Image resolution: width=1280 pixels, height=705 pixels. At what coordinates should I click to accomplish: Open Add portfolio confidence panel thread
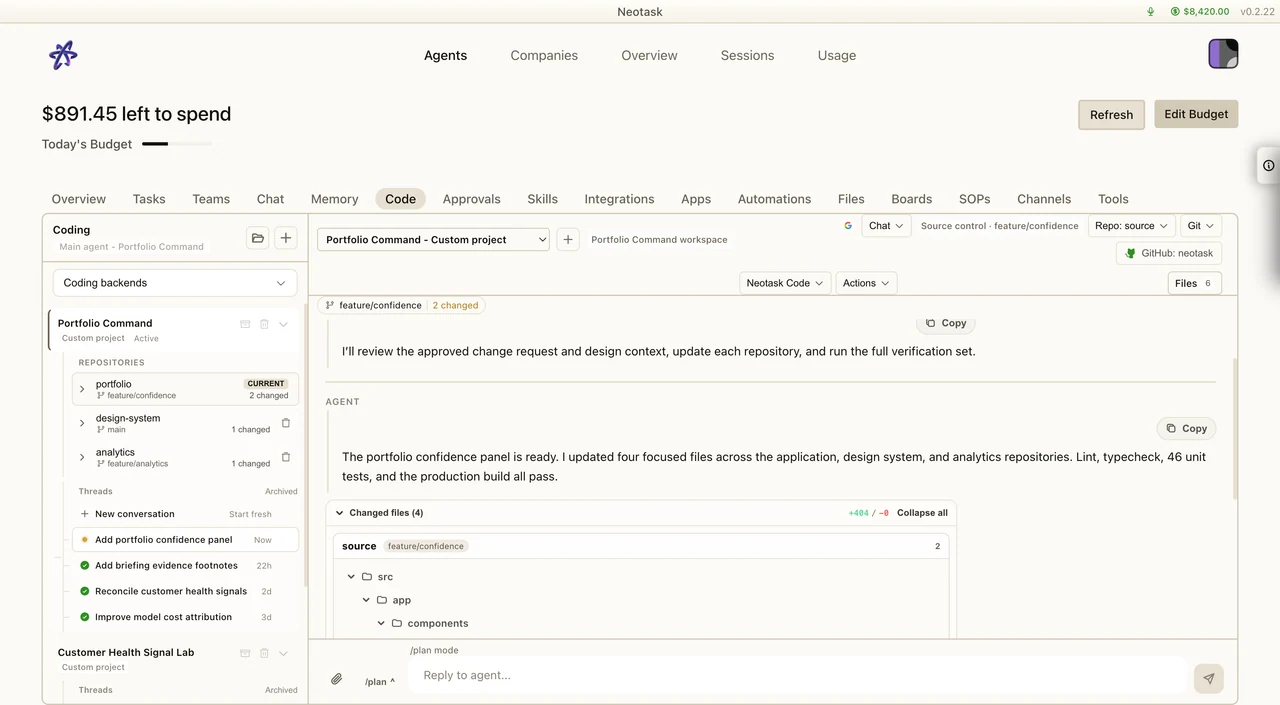click(x=185, y=540)
